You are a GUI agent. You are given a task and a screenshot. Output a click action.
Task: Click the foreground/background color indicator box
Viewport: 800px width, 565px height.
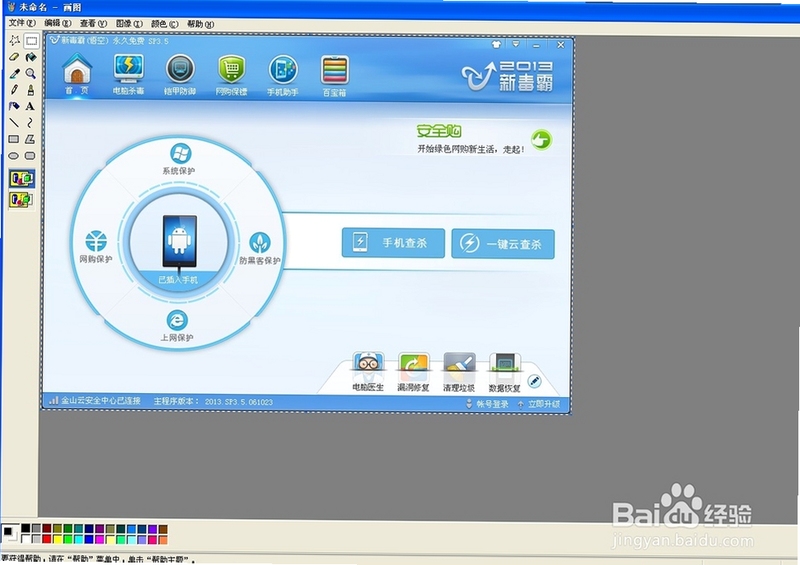tap(11, 533)
